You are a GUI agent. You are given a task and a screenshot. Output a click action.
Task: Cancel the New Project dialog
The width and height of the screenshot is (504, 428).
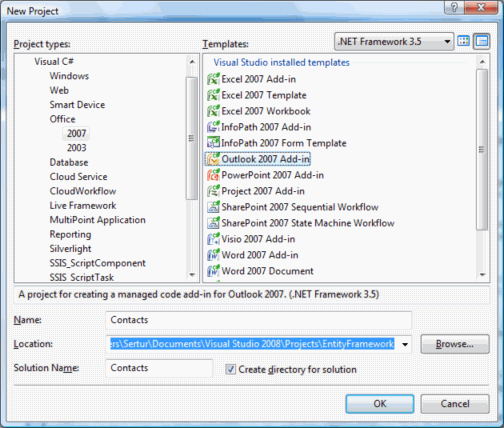point(455,404)
